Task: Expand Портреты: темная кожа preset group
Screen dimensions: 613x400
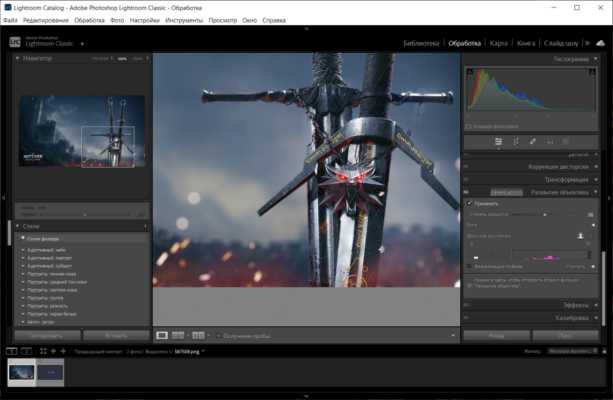Action: click(x=23, y=274)
